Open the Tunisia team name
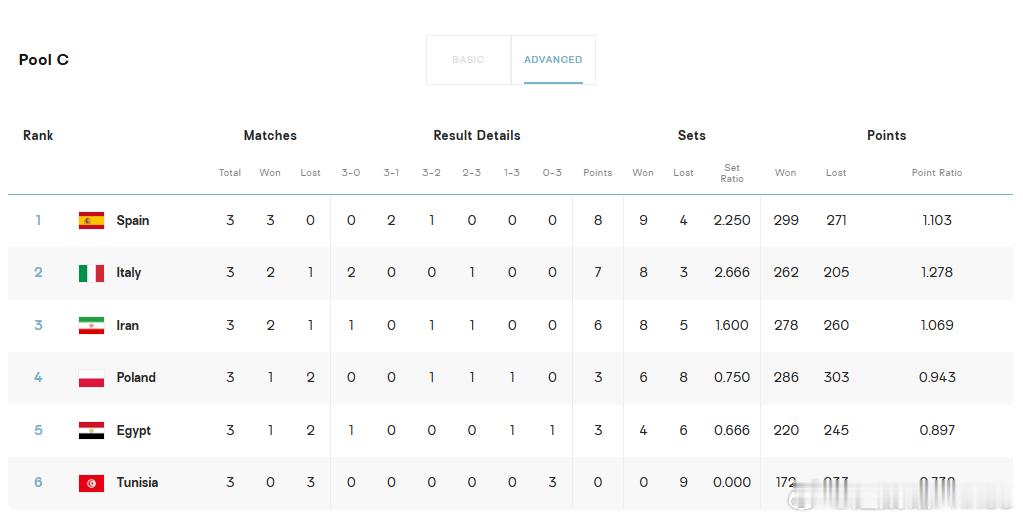The height and width of the screenshot is (520, 1023). (x=137, y=483)
